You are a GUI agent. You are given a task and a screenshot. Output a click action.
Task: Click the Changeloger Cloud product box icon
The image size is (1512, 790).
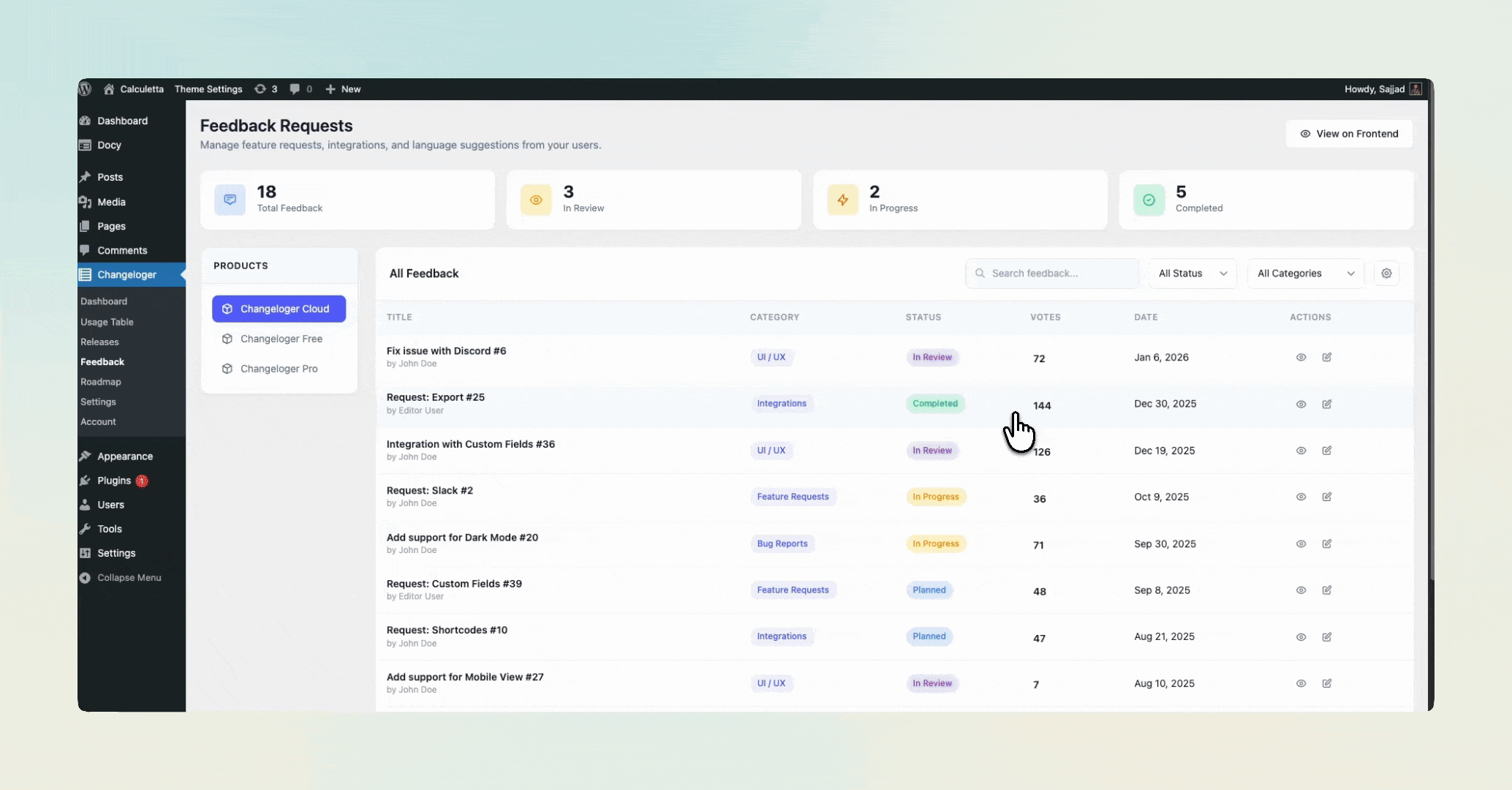[227, 308]
